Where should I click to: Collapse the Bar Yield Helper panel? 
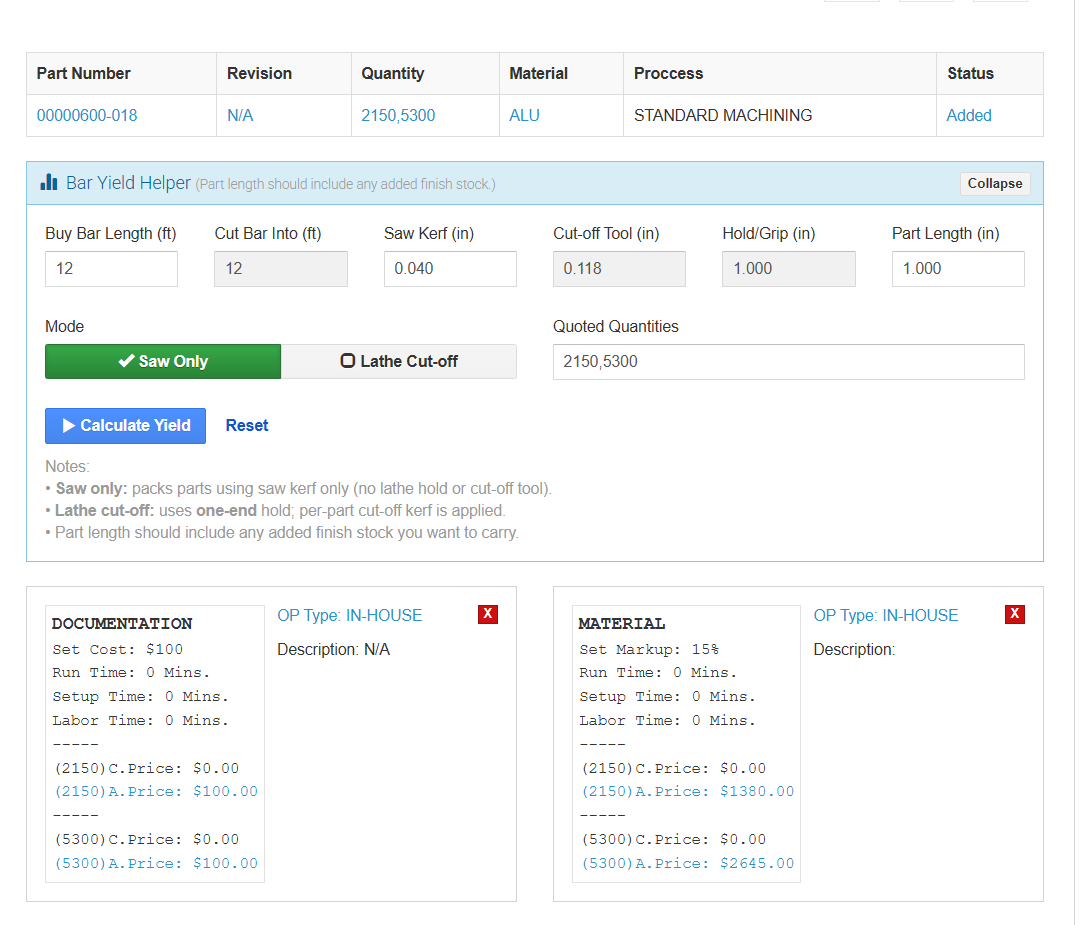[x=994, y=183]
